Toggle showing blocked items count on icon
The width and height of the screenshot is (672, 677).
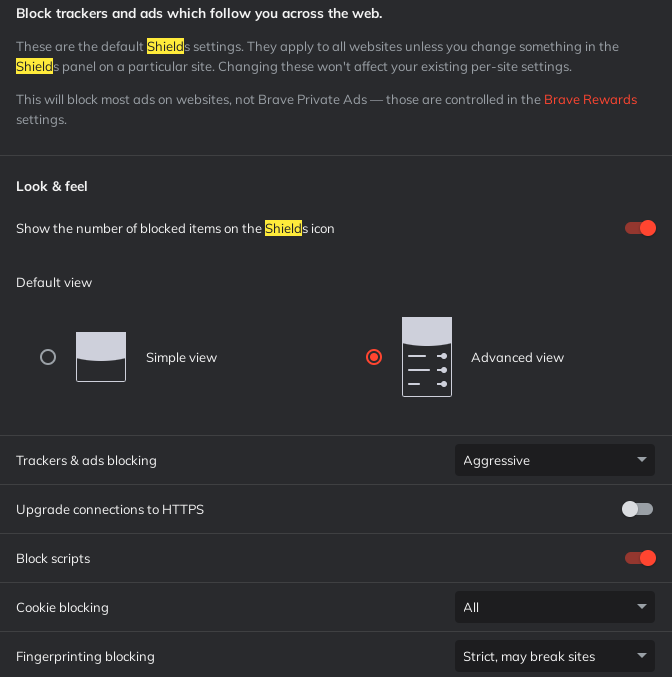click(x=640, y=228)
